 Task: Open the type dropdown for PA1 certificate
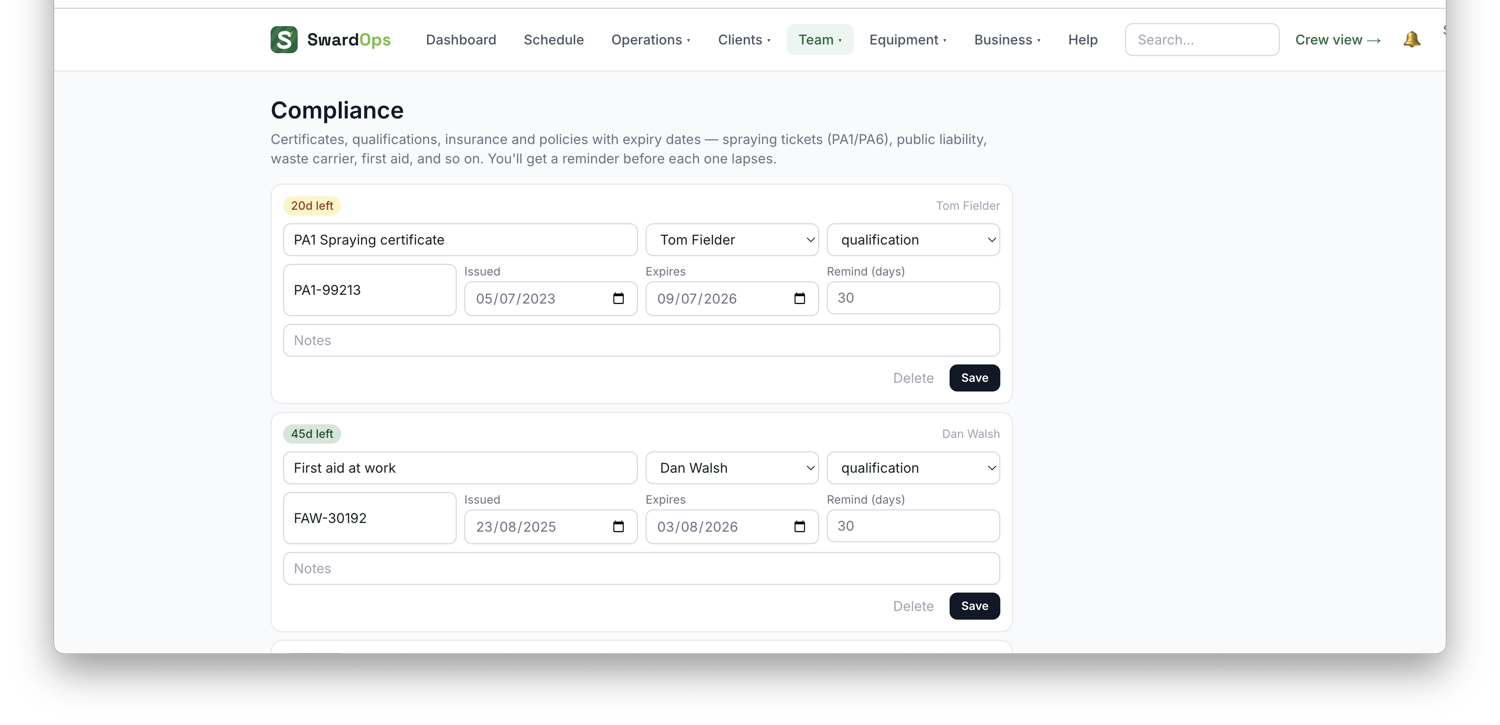point(913,240)
